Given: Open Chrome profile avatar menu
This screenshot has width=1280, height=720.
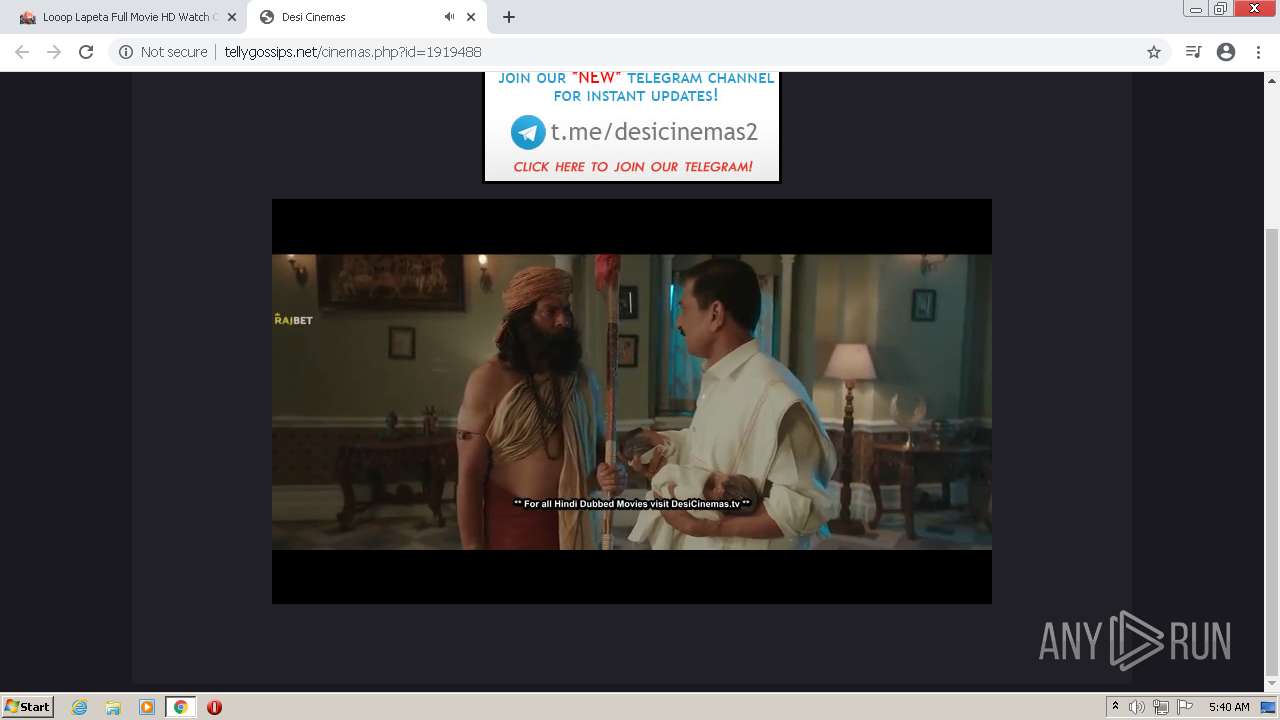Looking at the screenshot, I should pos(1226,52).
